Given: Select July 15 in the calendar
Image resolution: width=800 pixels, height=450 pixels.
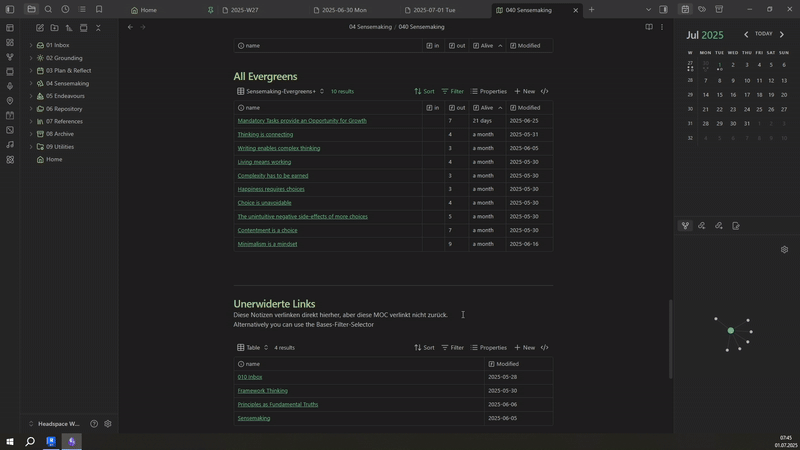Looking at the screenshot, I should (719, 94).
